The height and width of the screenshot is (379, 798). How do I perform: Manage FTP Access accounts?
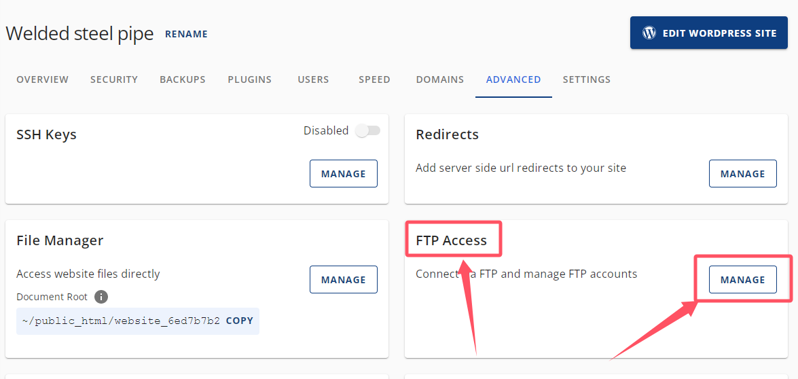(743, 279)
